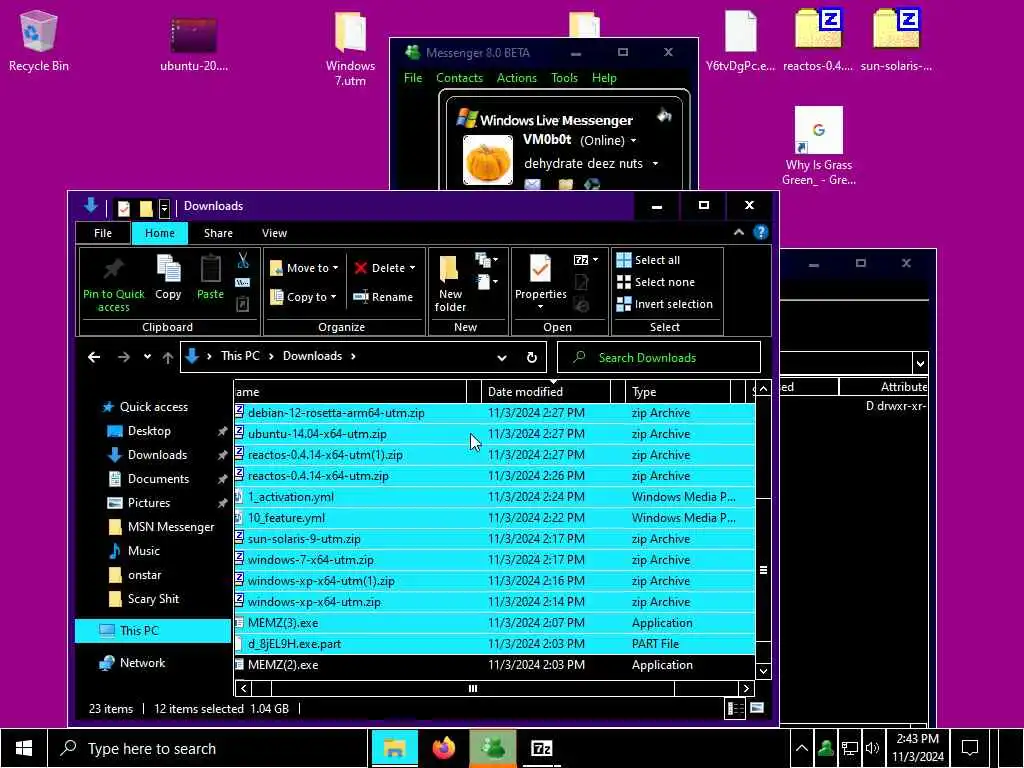Screen dimensions: 1024x768
Task: Expand the address bar history dropdown
Action: (502, 358)
